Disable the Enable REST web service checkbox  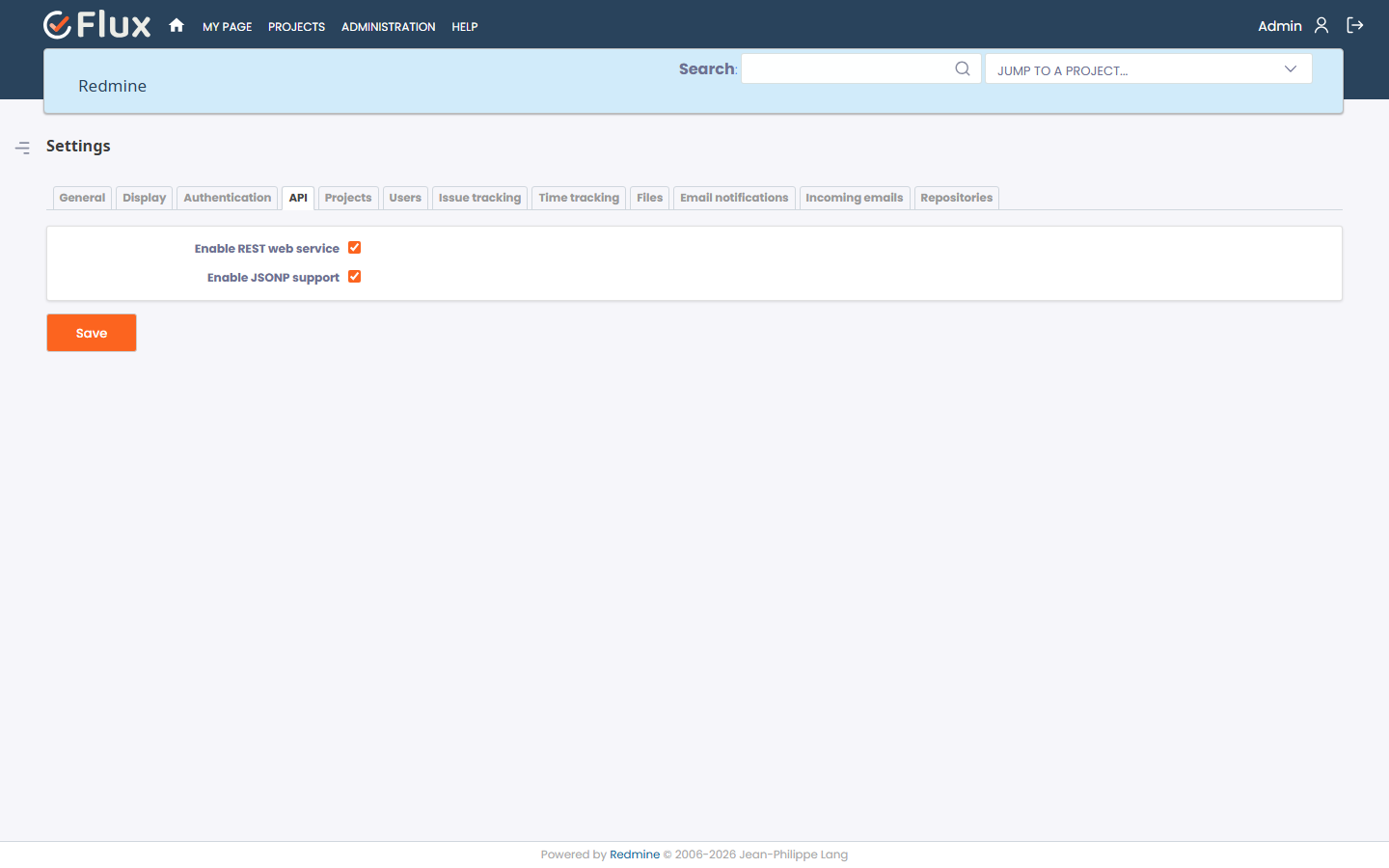pyautogui.click(x=355, y=248)
